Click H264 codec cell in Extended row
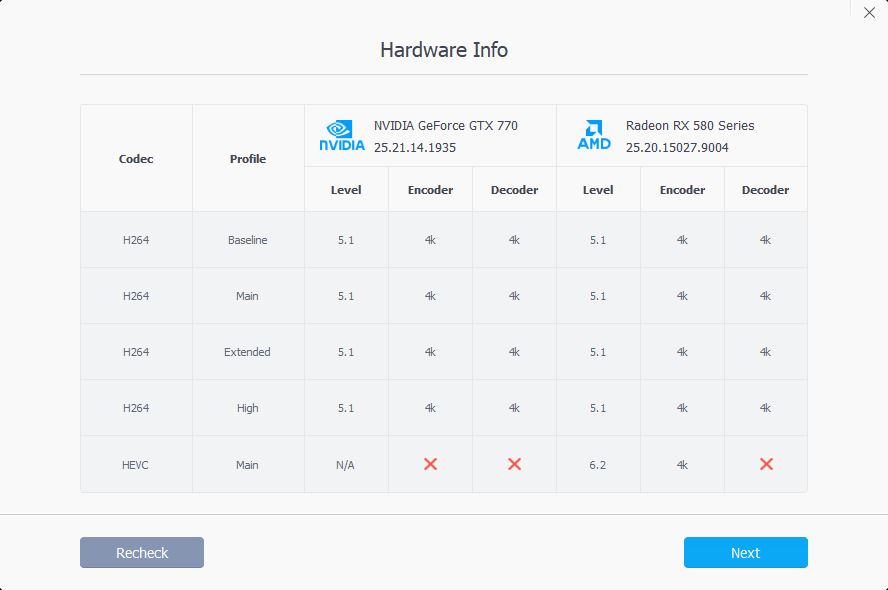 click(x=136, y=352)
